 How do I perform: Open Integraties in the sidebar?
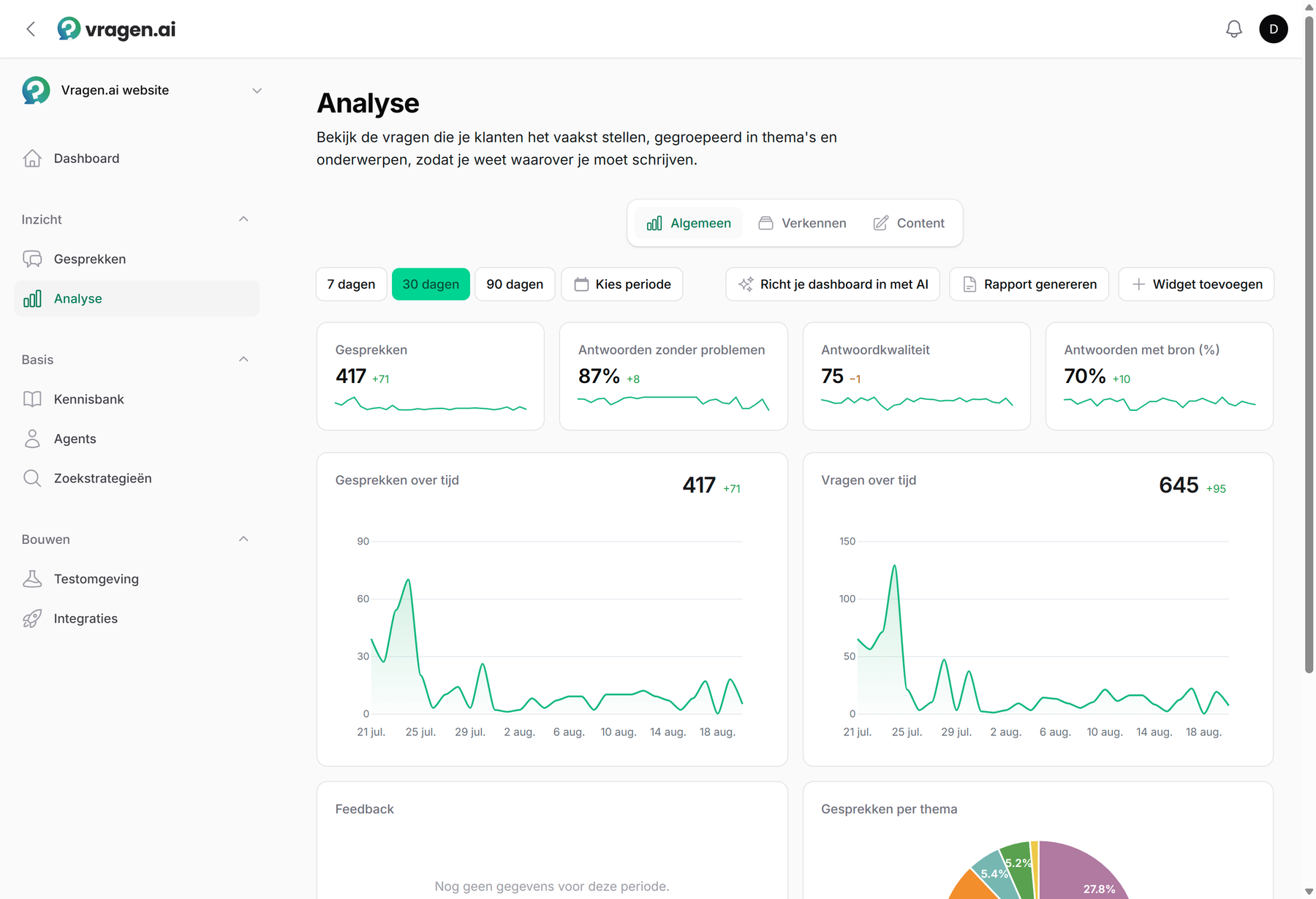(137, 619)
